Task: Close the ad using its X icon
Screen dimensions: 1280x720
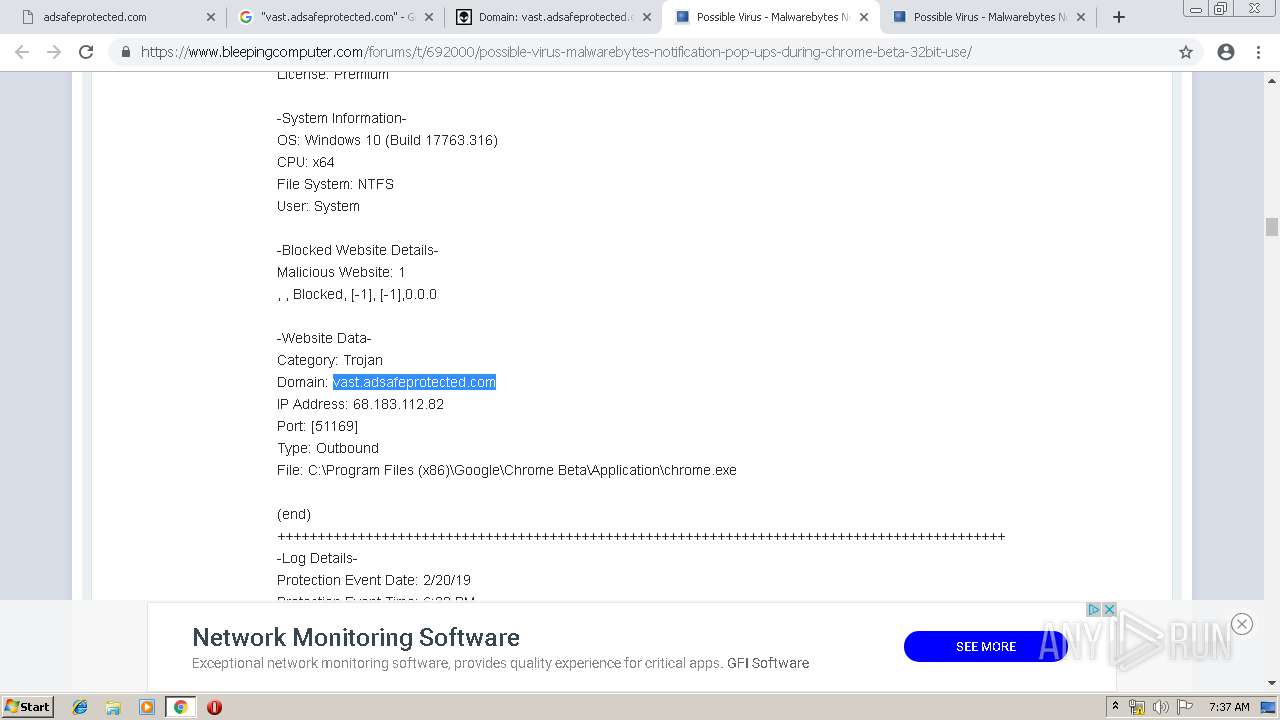Action: tap(1109, 610)
